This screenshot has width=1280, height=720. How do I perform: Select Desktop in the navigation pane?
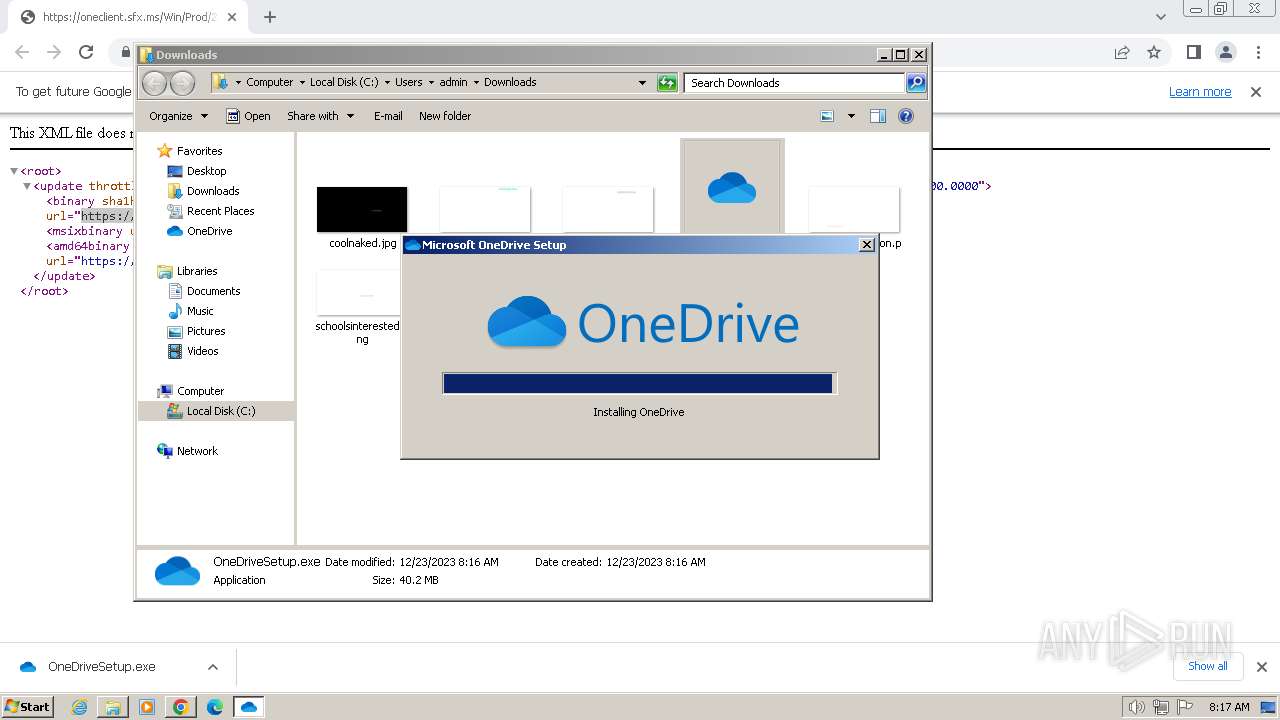tap(197, 171)
